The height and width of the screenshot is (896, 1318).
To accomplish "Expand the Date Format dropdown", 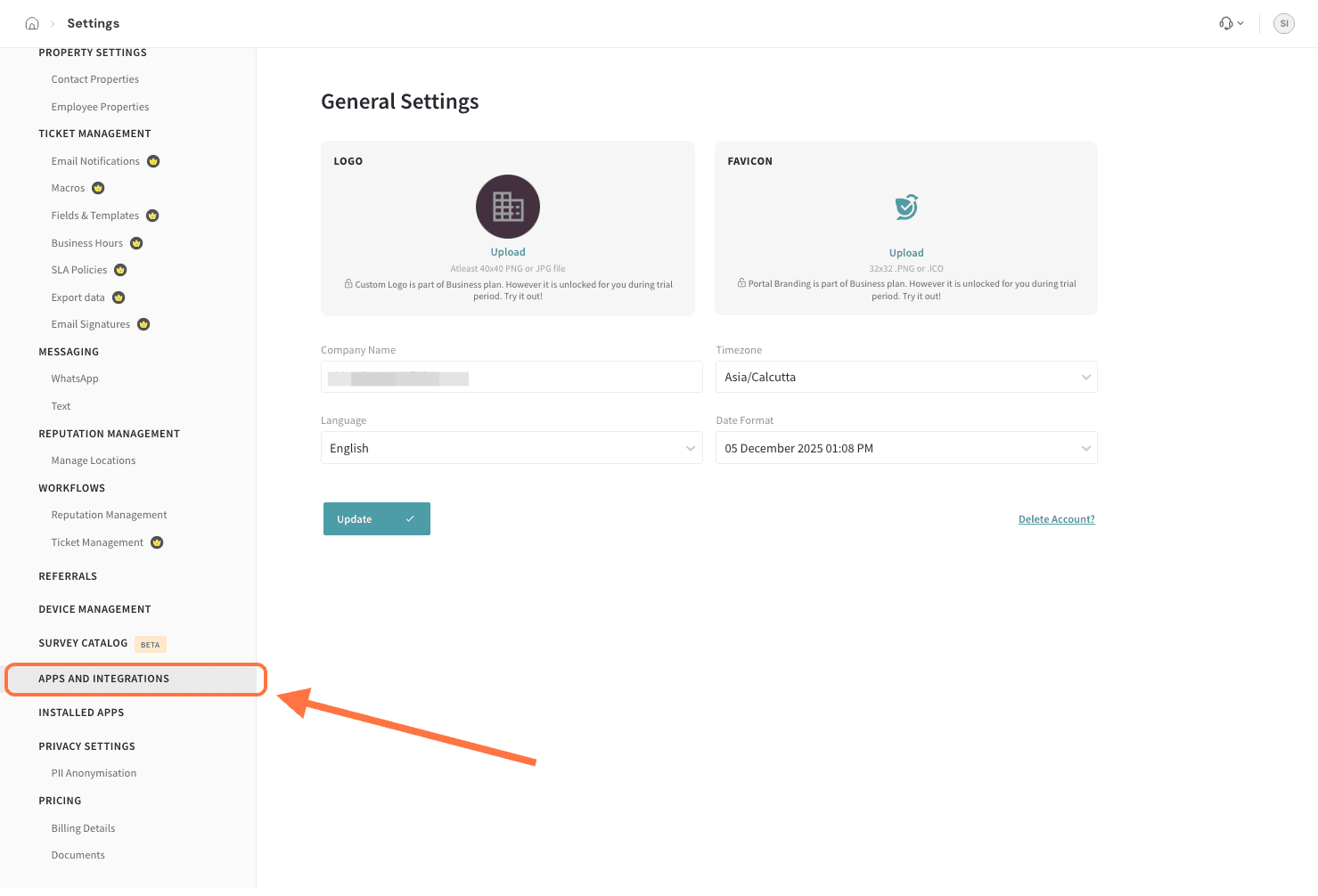I will (905, 448).
